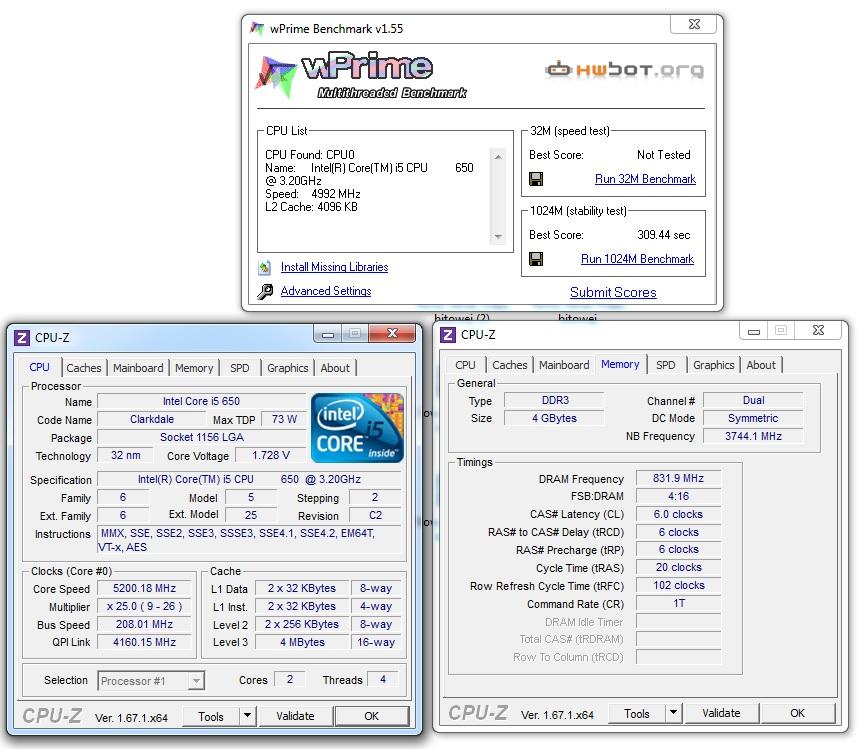Viewport: 866px width, 749px height.
Task: Open Install Missing Libraries link
Action: click(334, 267)
